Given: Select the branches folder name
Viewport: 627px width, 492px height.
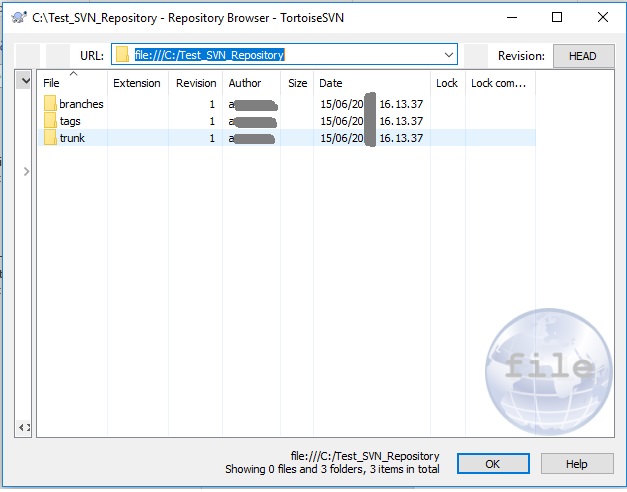Looking at the screenshot, I should click(81, 104).
